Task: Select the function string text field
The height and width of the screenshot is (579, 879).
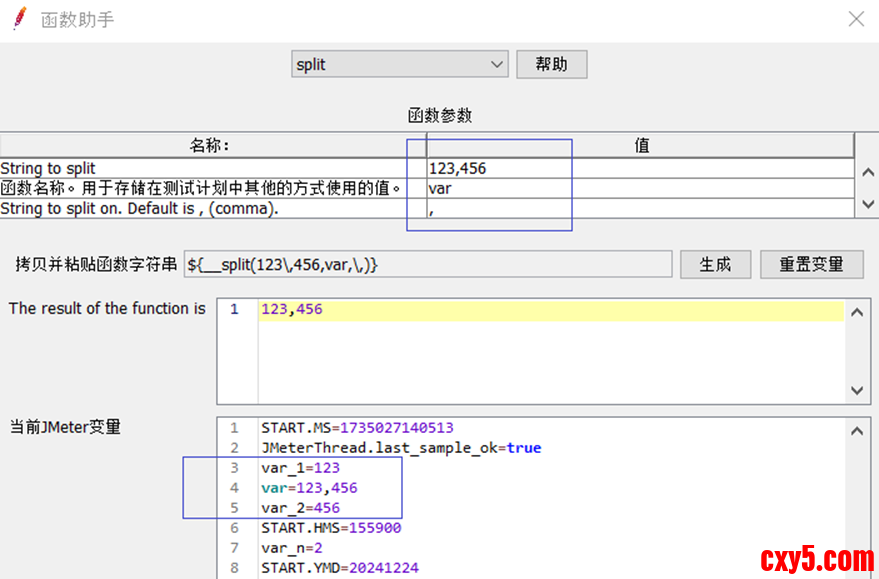Action: coord(428,264)
